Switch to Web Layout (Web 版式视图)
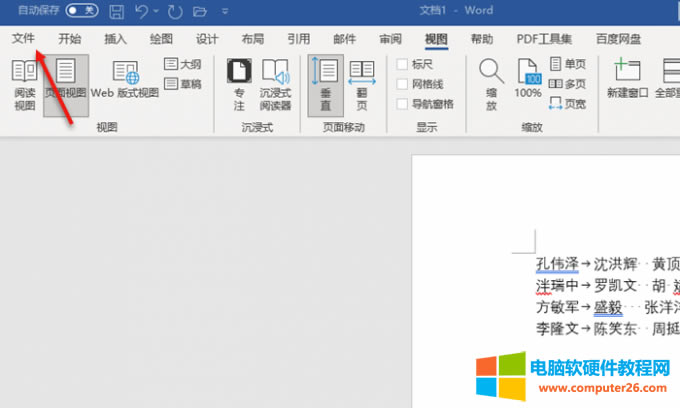 click(x=125, y=80)
